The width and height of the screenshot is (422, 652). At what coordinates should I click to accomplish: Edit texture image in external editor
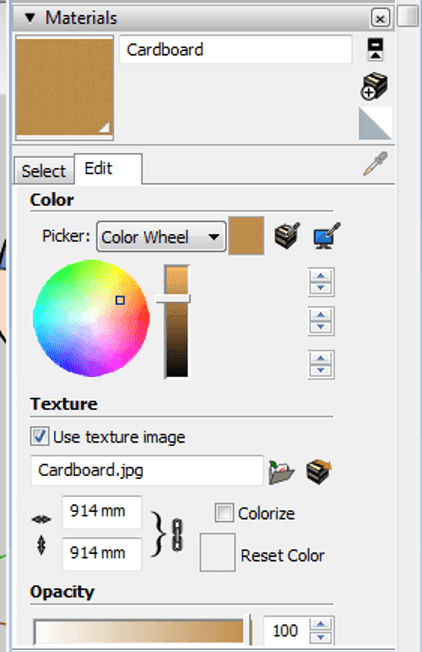318,472
